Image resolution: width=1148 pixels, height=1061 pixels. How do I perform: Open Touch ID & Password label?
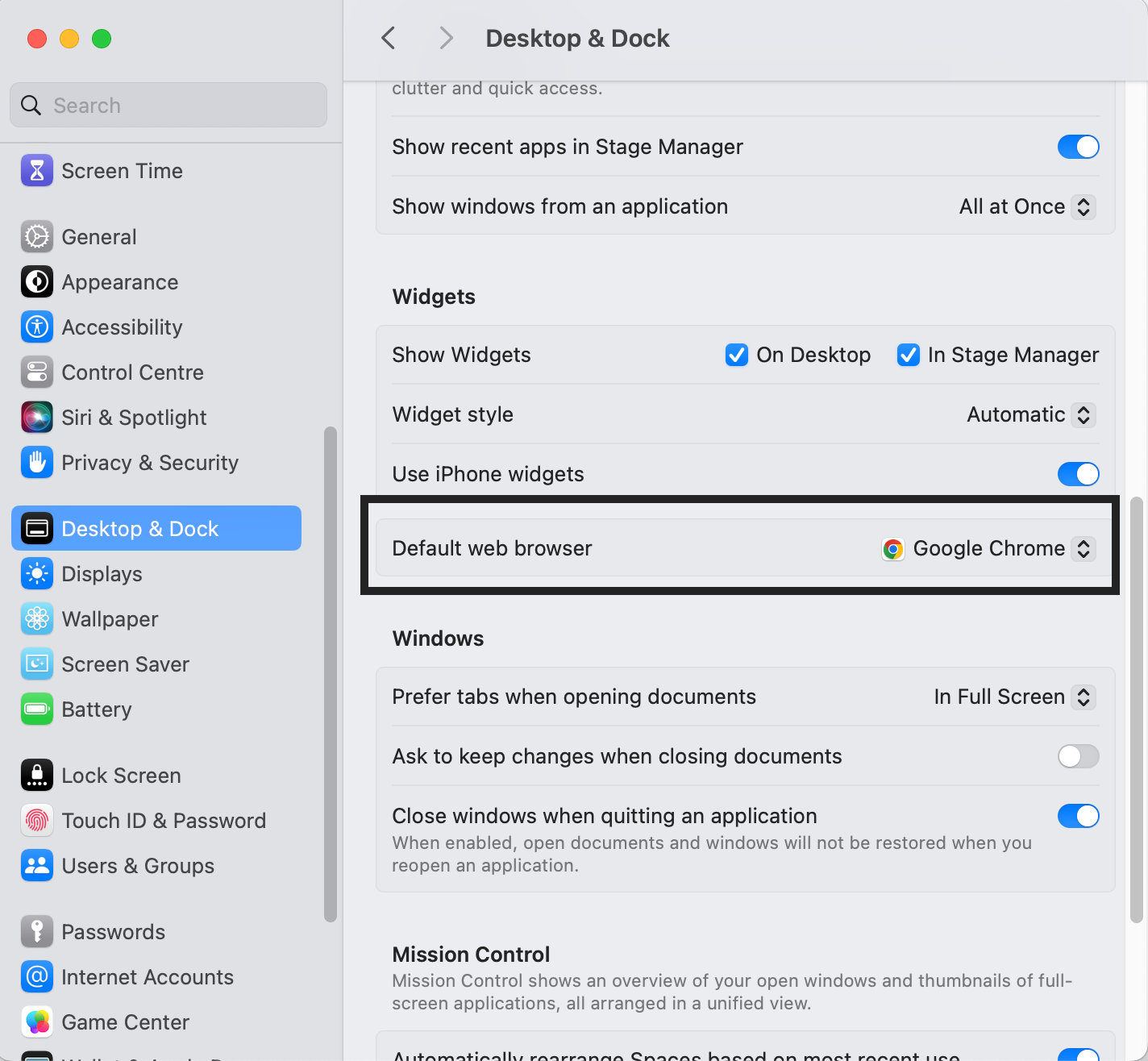tap(164, 821)
